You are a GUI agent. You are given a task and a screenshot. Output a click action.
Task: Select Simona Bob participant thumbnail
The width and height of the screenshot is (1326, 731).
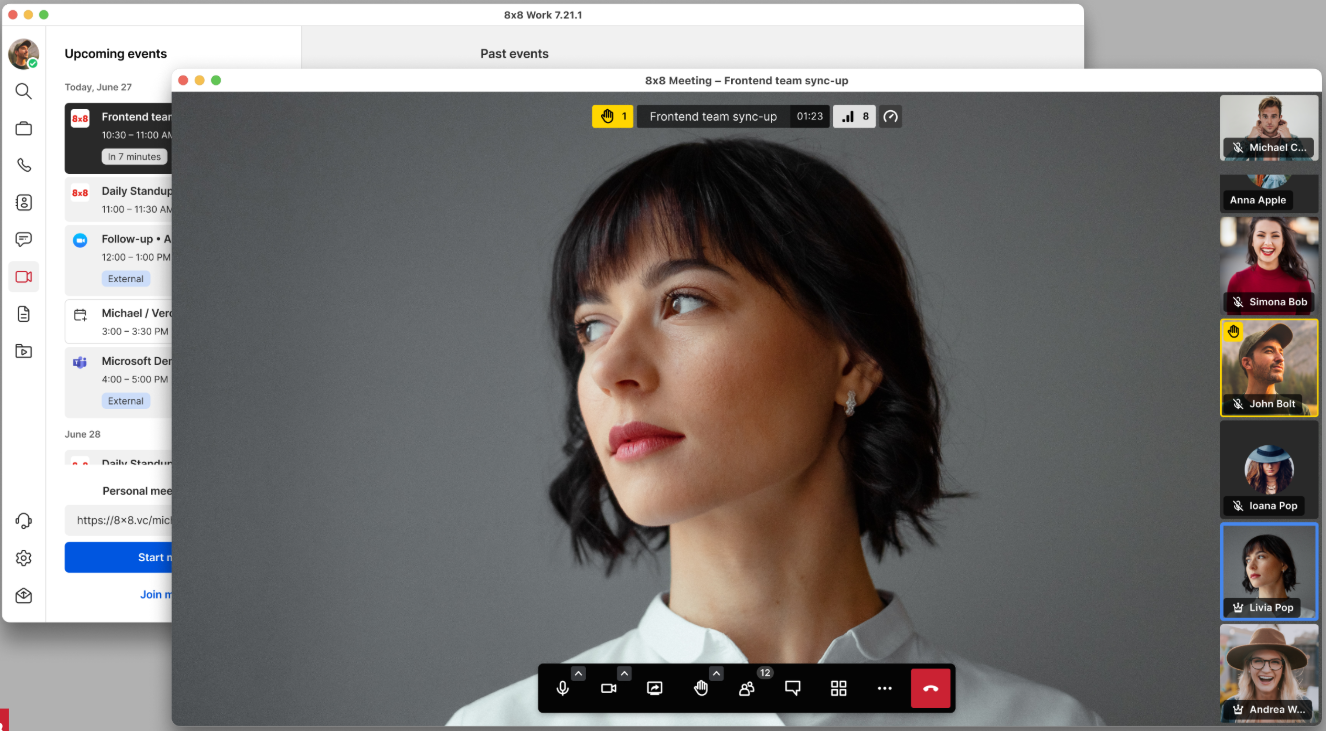click(x=1269, y=266)
